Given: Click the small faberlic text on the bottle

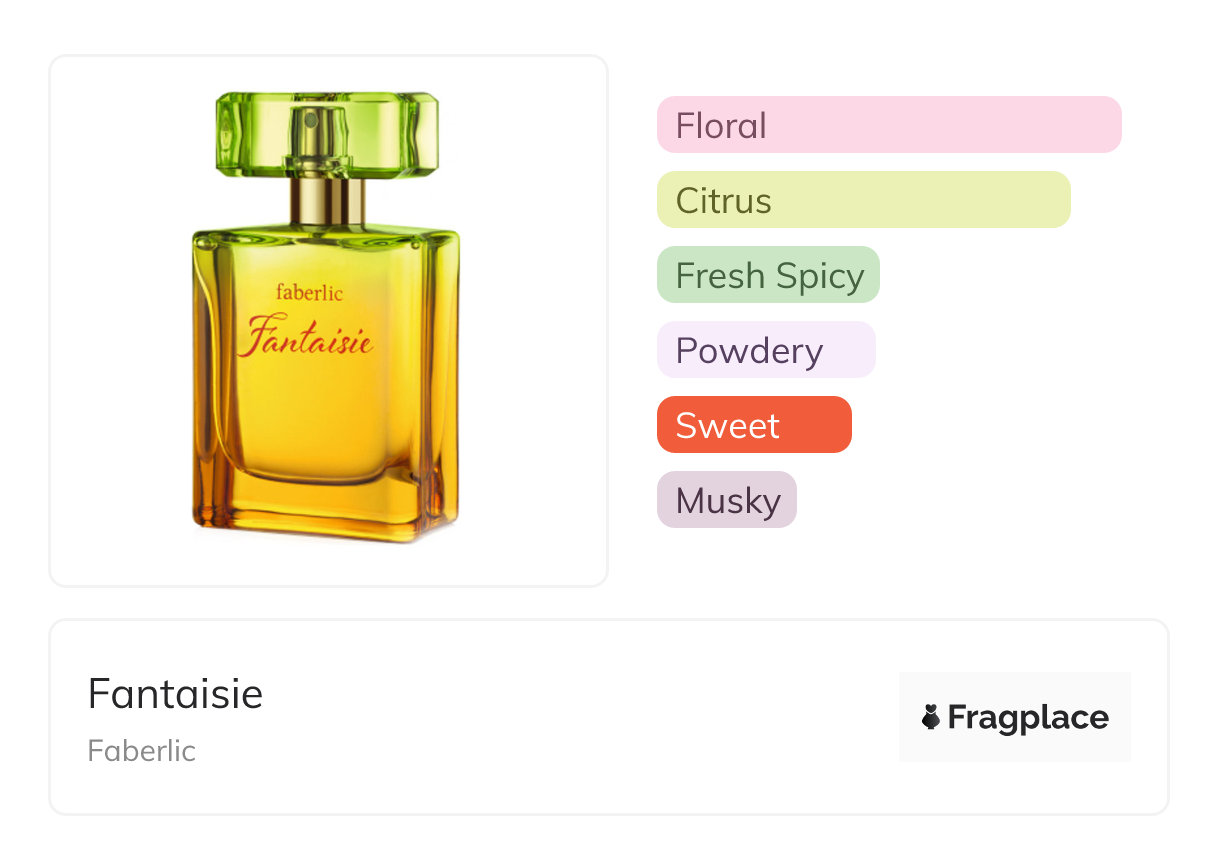Looking at the screenshot, I should pos(309,293).
